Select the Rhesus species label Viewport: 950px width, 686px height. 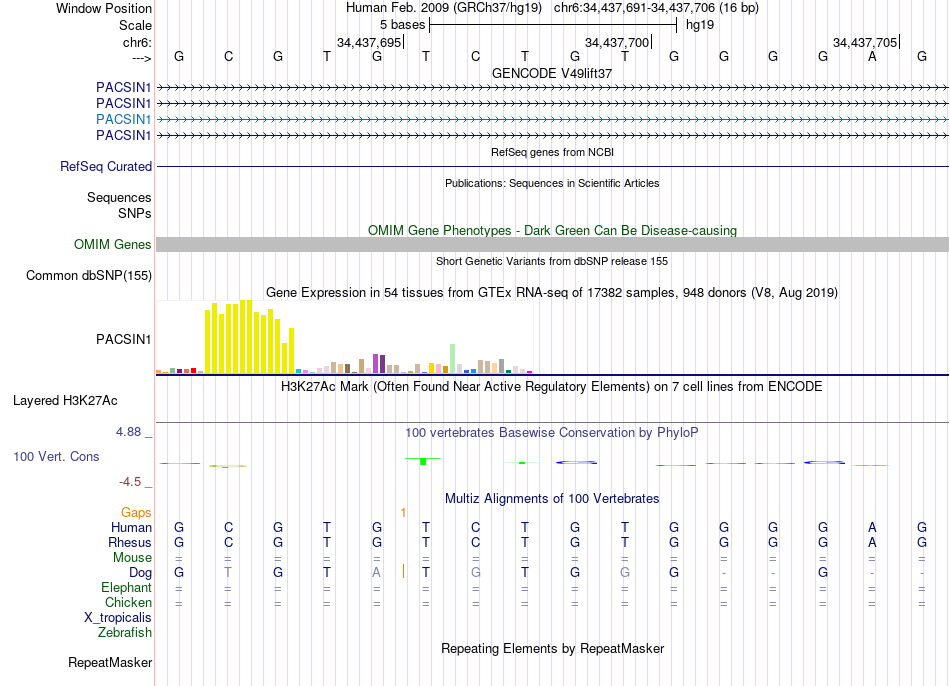click(x=130, y=542)
